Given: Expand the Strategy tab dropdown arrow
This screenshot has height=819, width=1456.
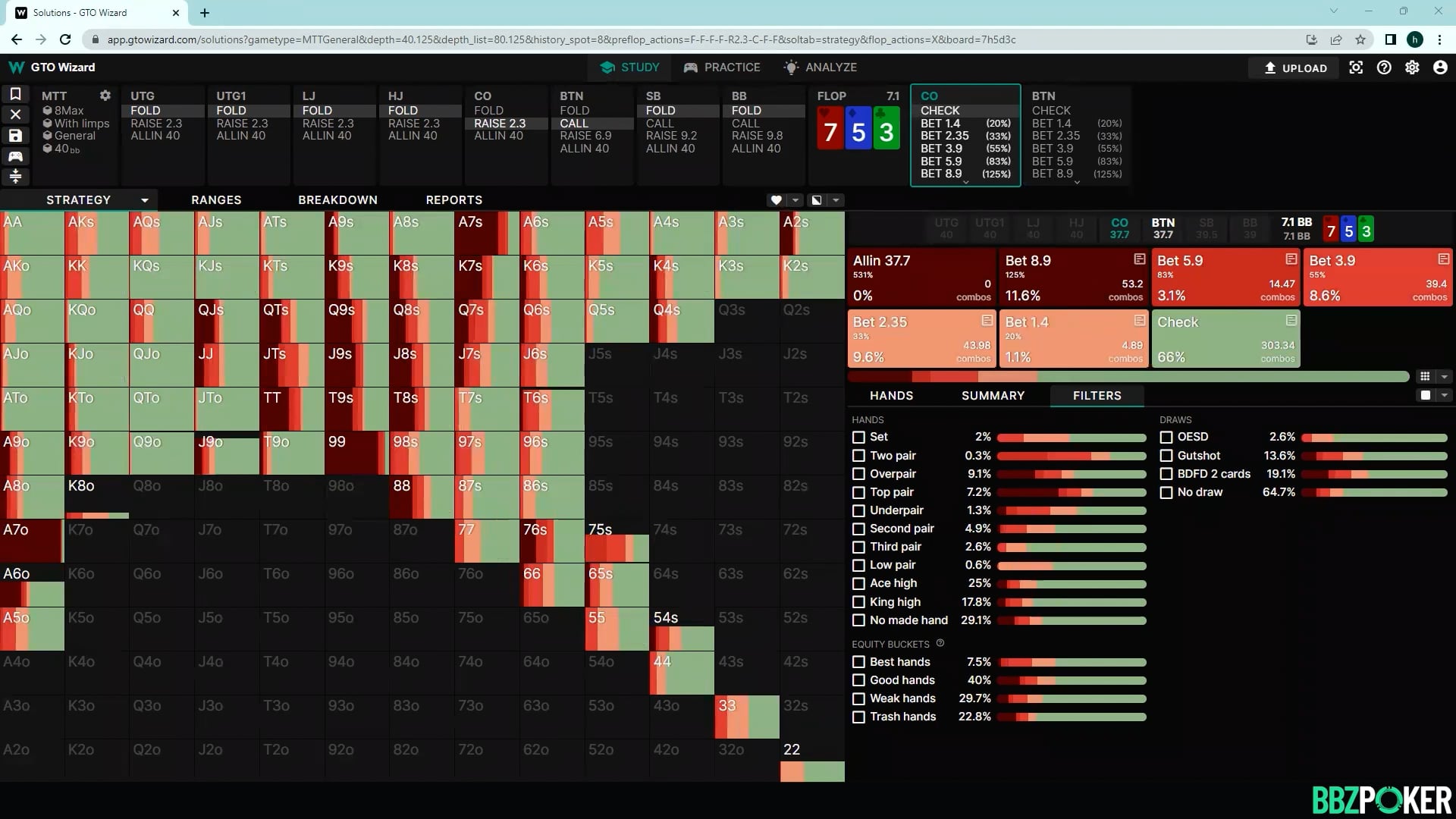Looking at the screenshot, I should (144, 200).
